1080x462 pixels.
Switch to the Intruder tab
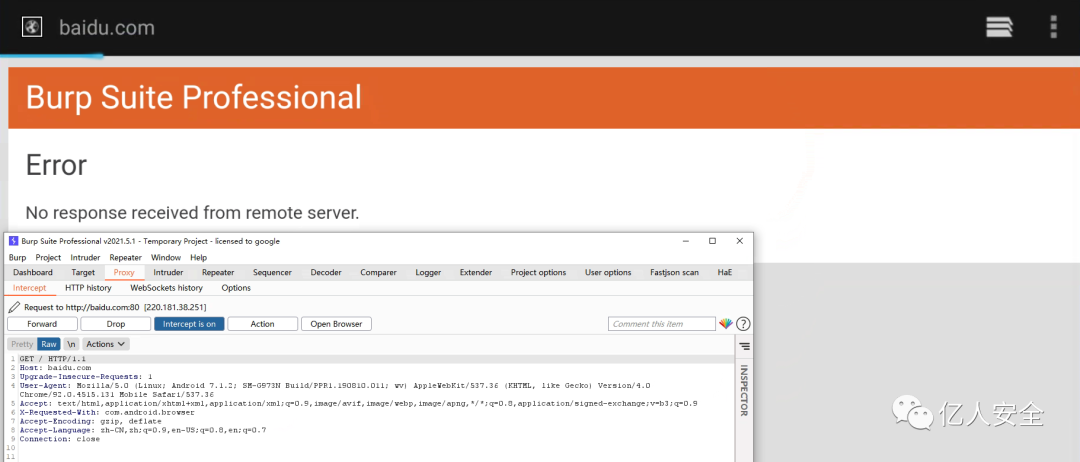168,273
